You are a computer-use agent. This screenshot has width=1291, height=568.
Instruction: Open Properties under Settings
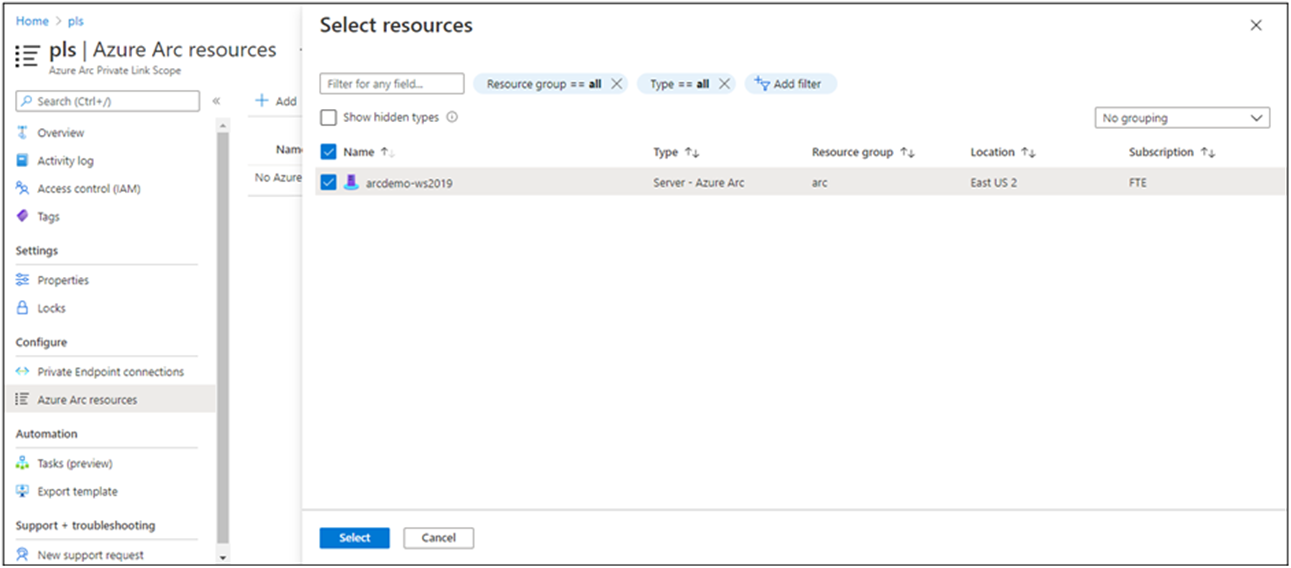(x=63, y=281)
